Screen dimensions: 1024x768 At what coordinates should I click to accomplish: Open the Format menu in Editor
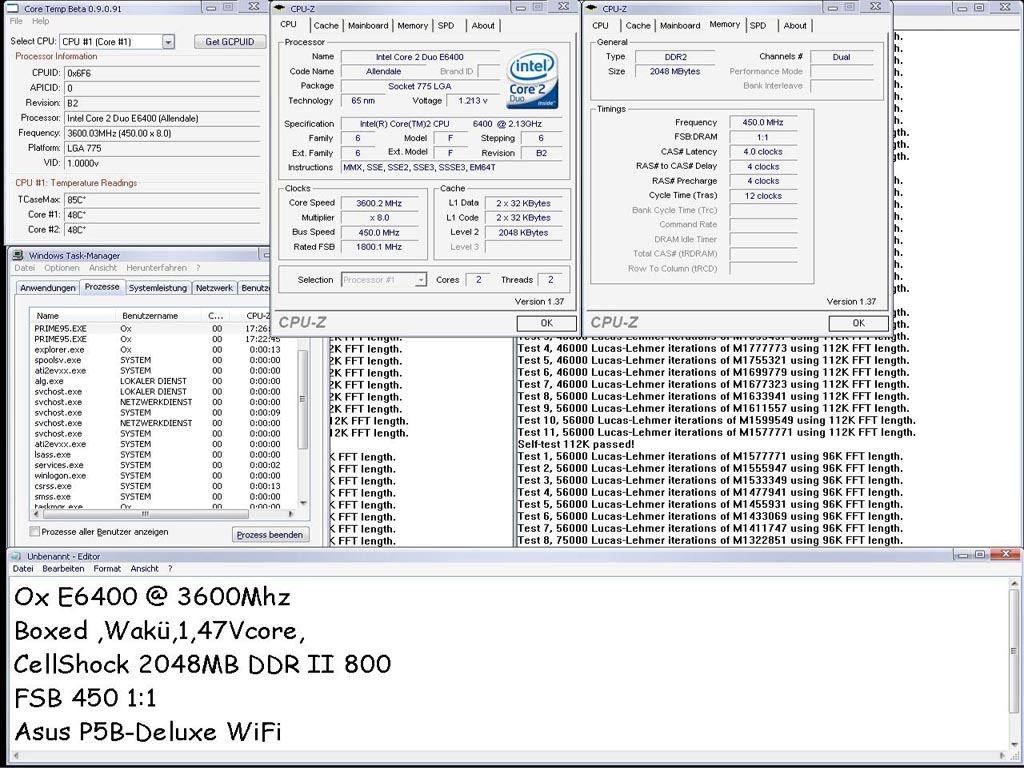(107, 569)
